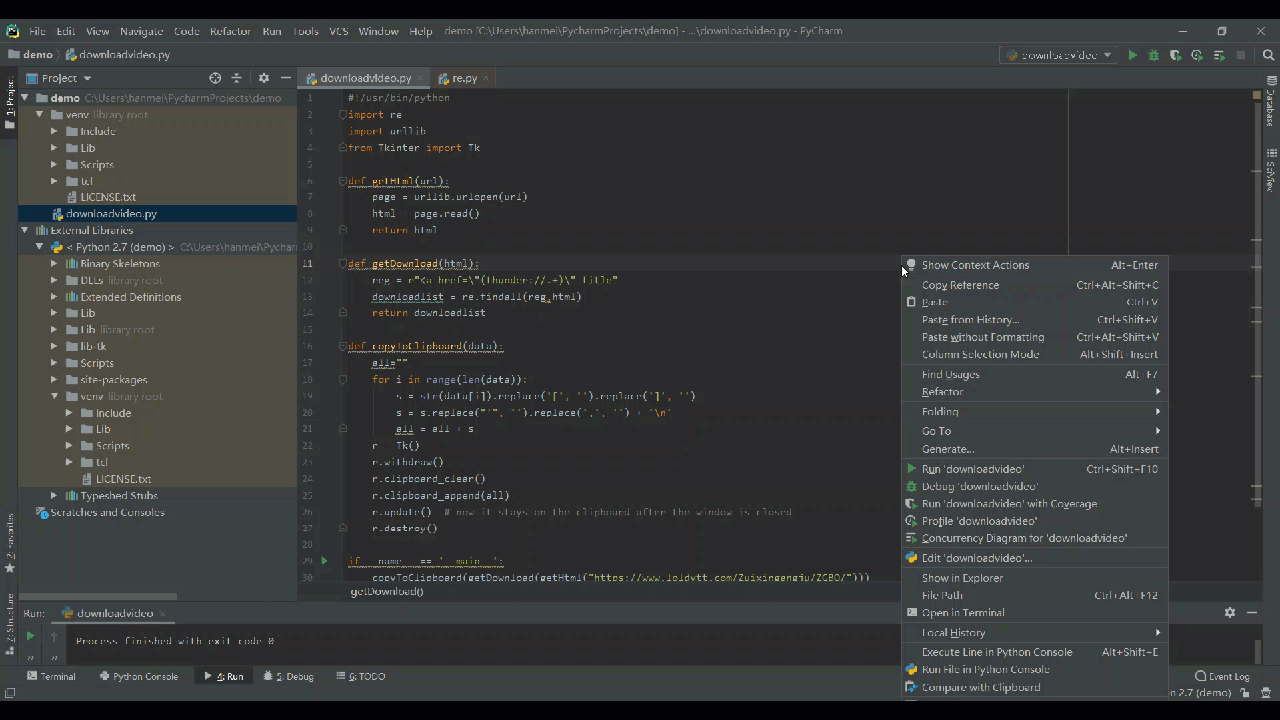Open the Refactor menu in menu bar
This screenshot has height=720, width=1280.
230,31
